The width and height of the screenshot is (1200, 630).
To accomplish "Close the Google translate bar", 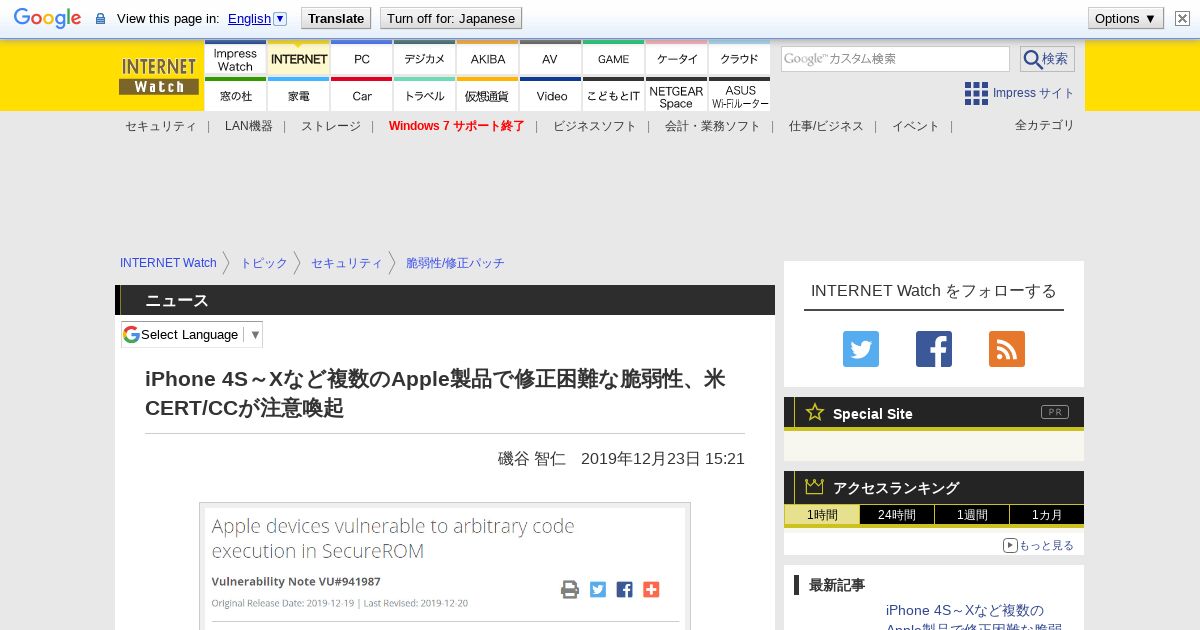I will [x=1182, y=18].
